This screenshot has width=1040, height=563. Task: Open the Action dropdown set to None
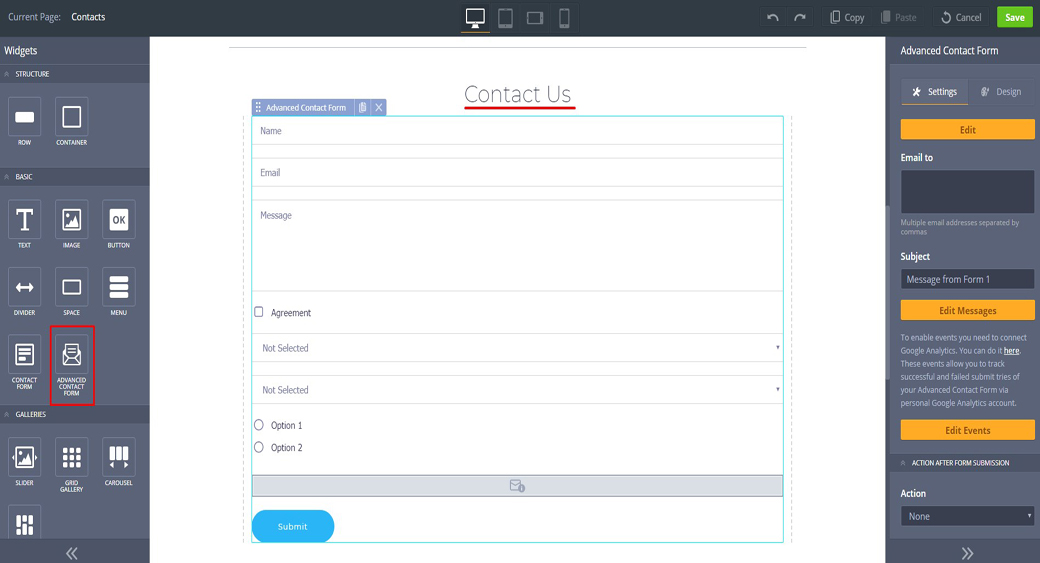pyautogui.click(x=967, y=516)
